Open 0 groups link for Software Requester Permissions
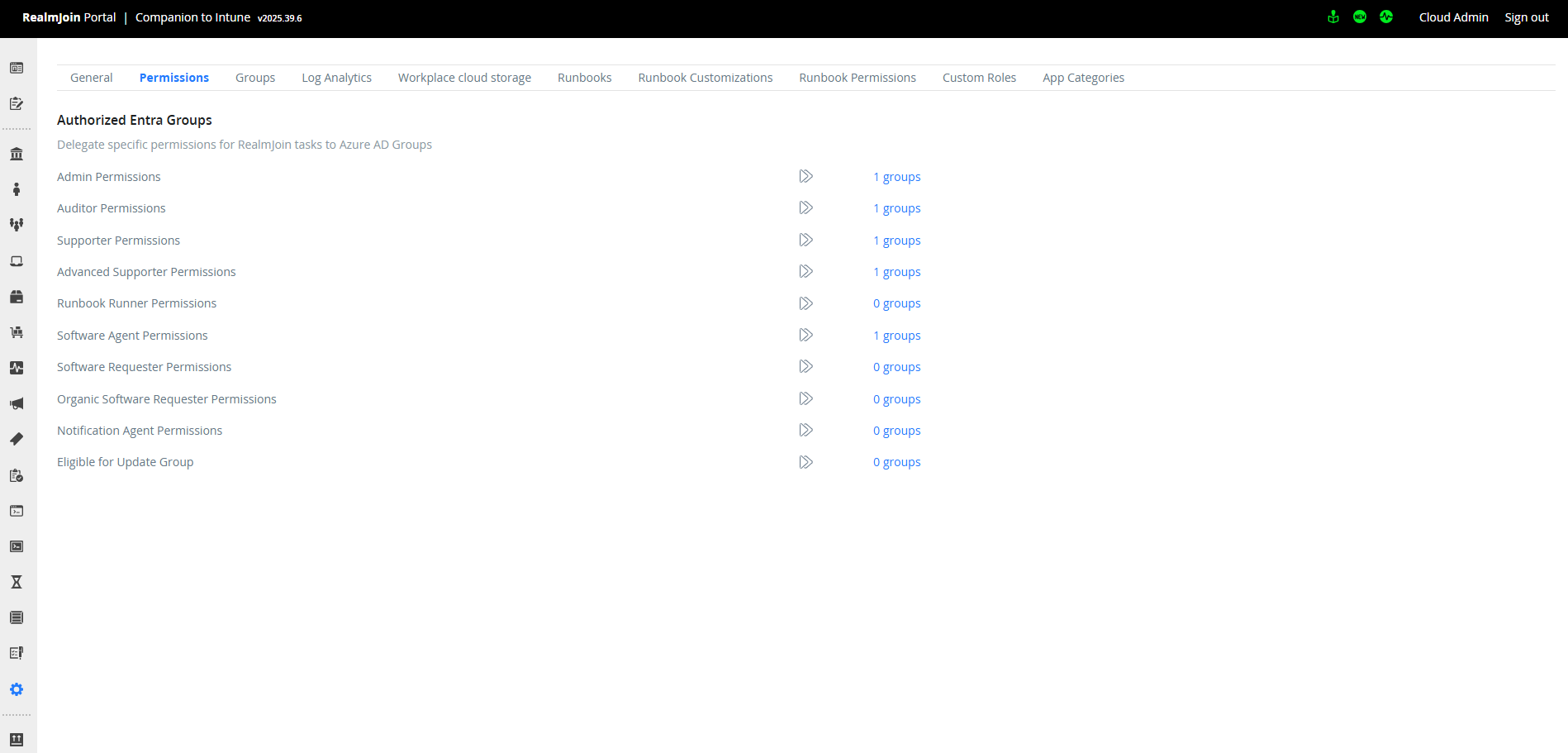This screenshot has width=1568, height=753. (x=896, y=367)
